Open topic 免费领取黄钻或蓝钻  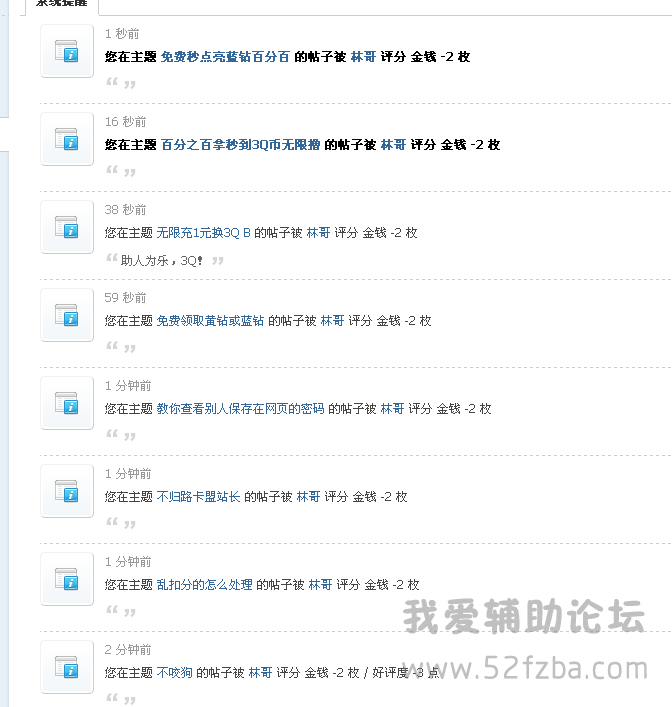click(x=210, y=321)
